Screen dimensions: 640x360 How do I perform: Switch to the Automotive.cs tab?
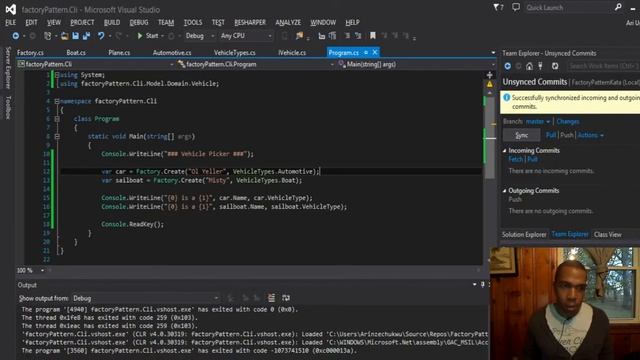click(x=172, y=53)
